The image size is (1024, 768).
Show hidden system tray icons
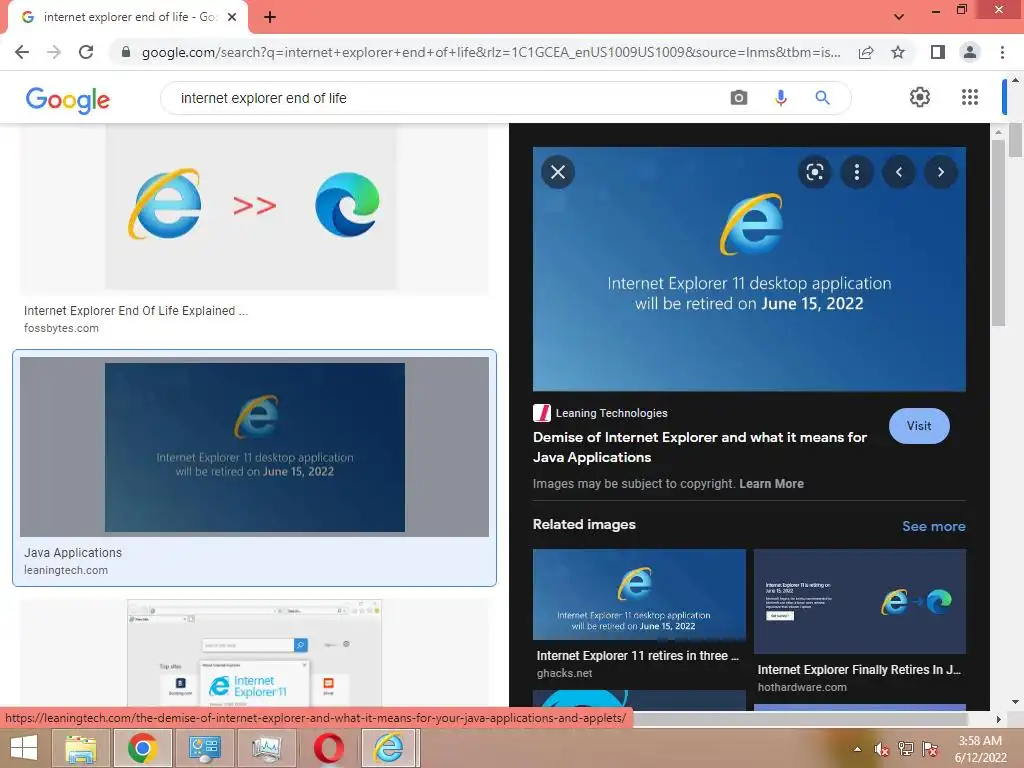coord(857,749)
